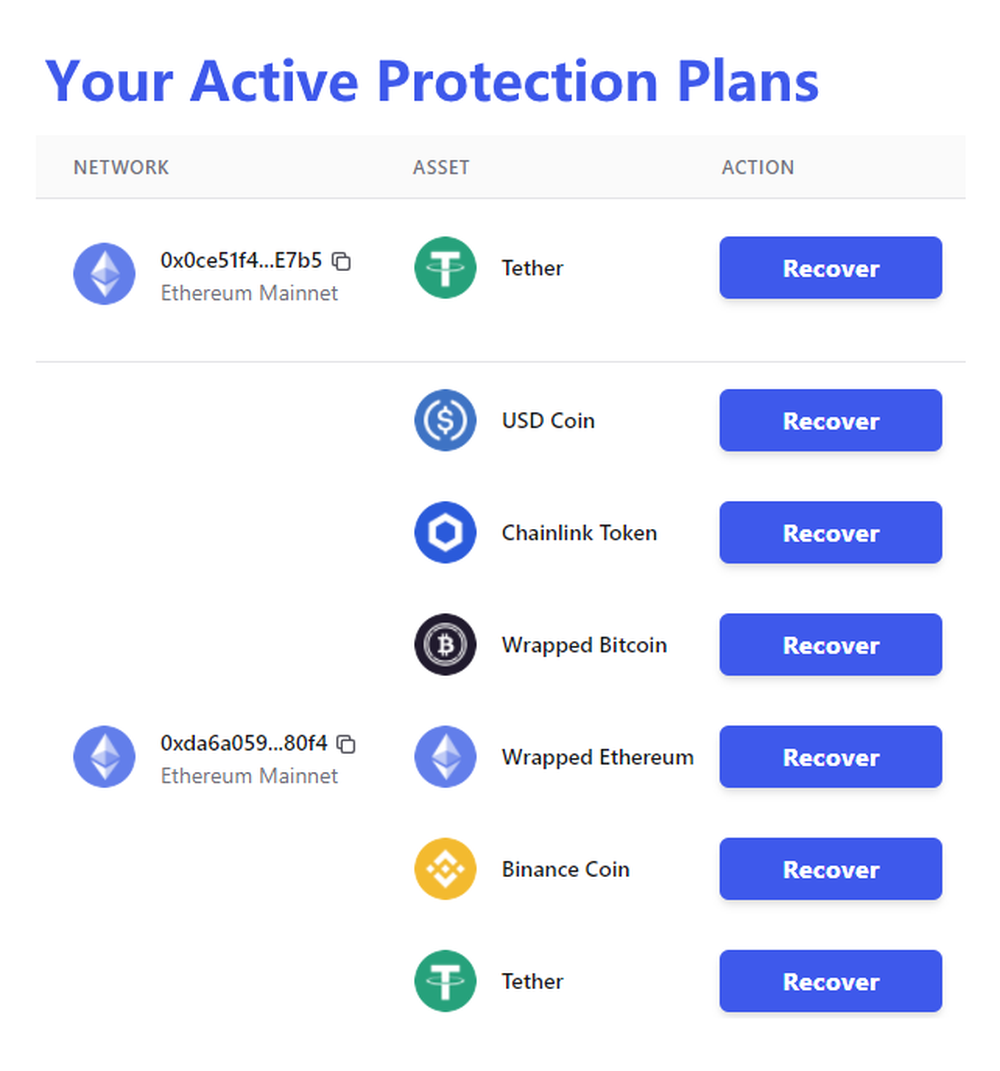Image resolution: width=1000 pixels, height=1071 pixels.
Task: Click the Wrapped Ethereum asset icon
Action: [x=445, y=757]
